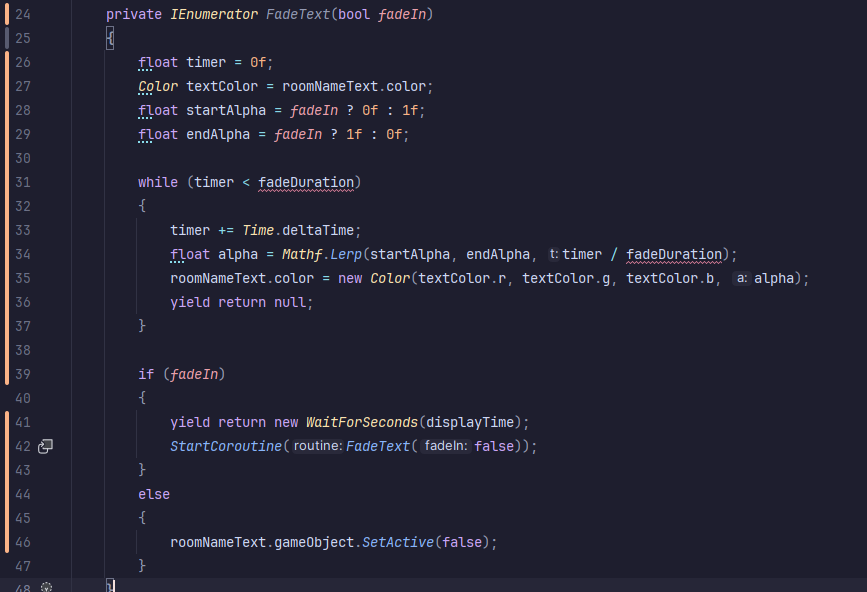Click the orange change marker beside line 33
The width and height of the screenshot is (867, 592).
(x=7, y=230)
